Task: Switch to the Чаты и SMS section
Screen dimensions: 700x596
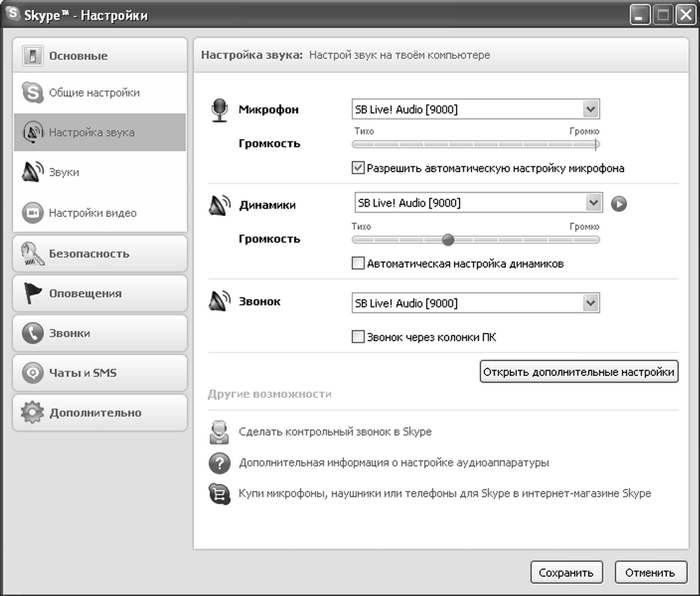Action: pyautogui.click(x=98, y=373)
